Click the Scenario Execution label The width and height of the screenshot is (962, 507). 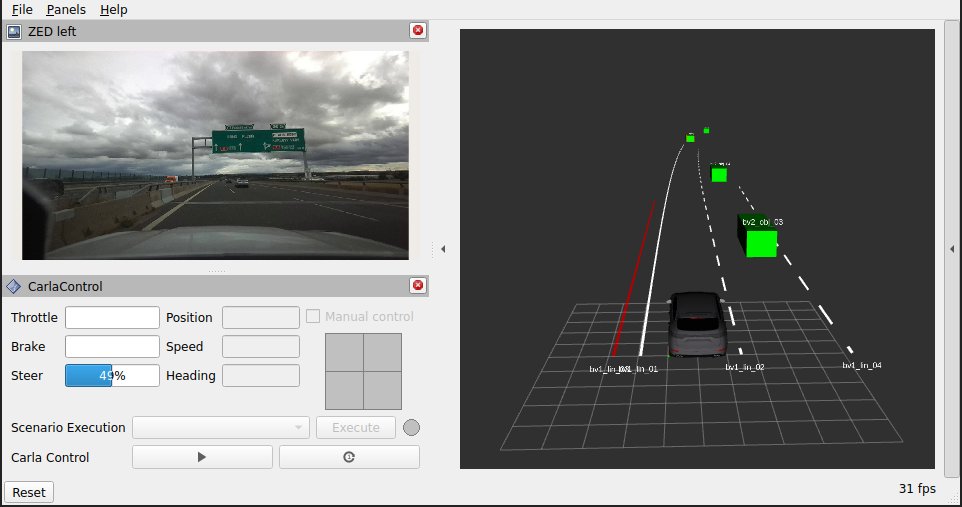[68, 427]
